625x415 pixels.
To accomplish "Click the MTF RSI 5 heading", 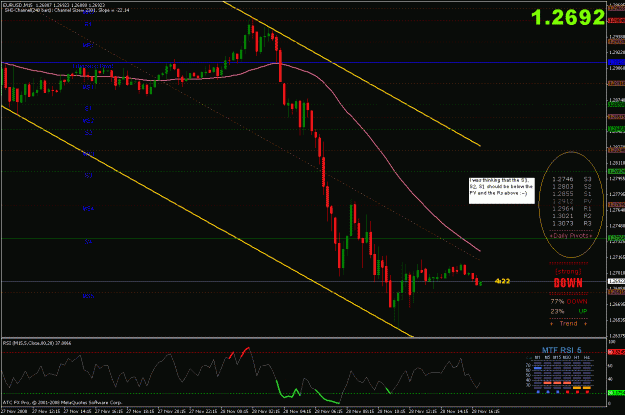I will pos(561,350).
